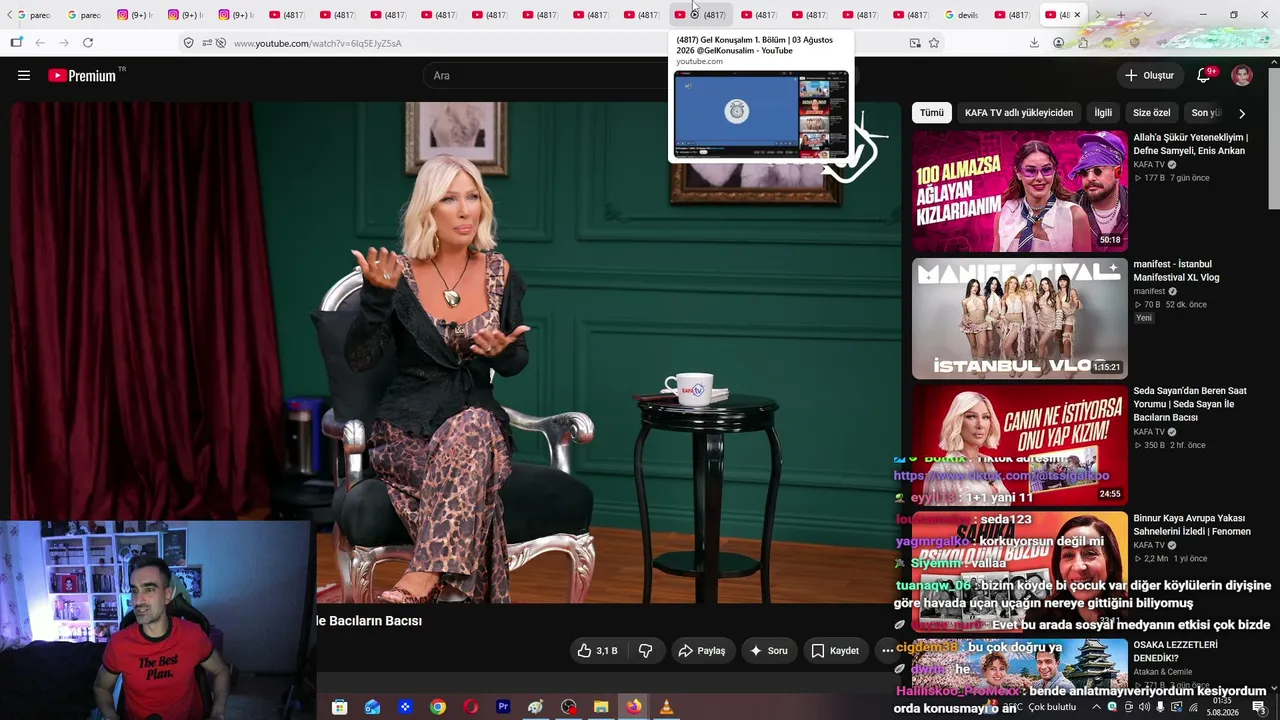Open a new browser tab
This screenshot has width=1280, height=720.
click(1121, 15)
